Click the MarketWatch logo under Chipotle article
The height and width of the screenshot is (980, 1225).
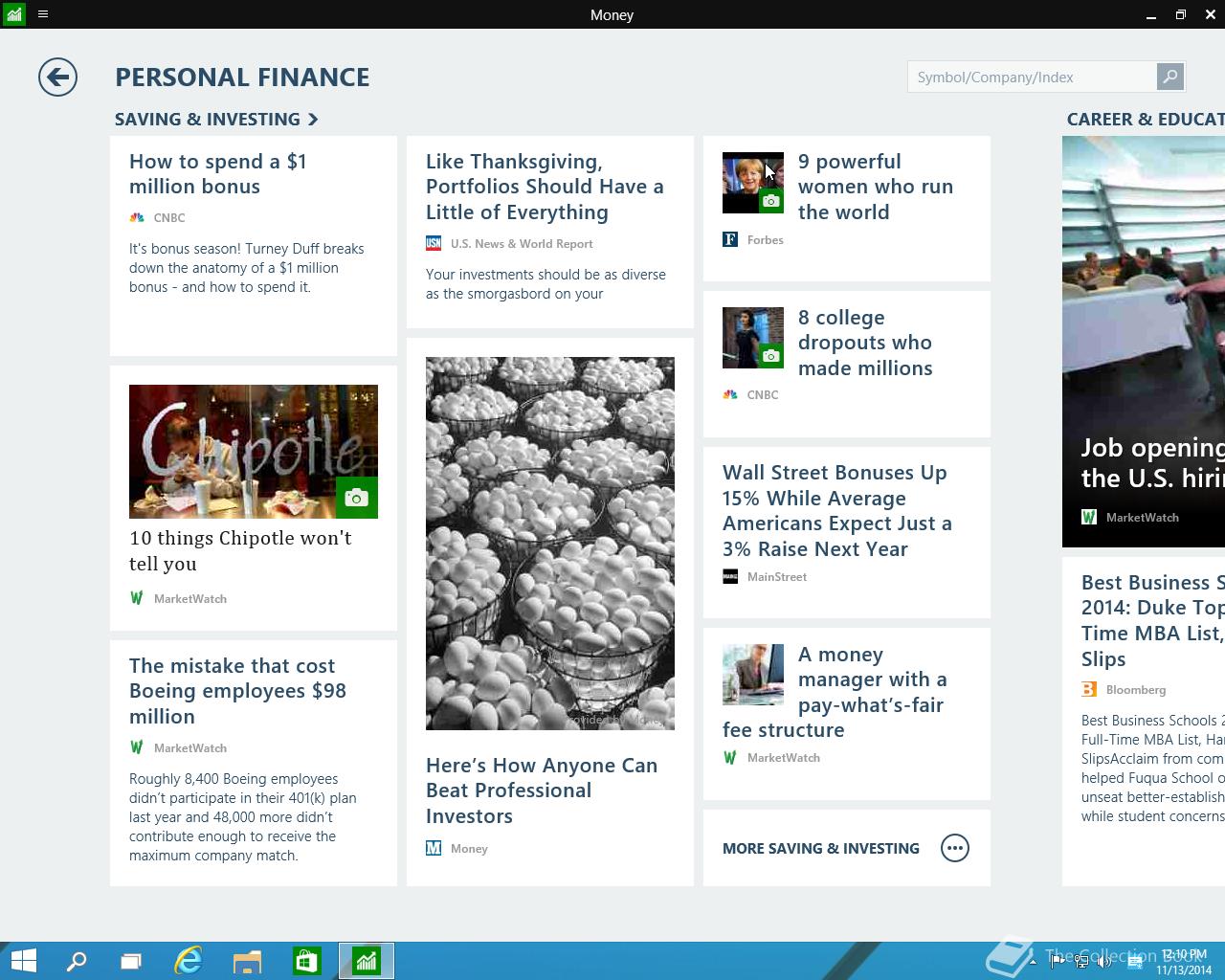(x=137, y=598)
